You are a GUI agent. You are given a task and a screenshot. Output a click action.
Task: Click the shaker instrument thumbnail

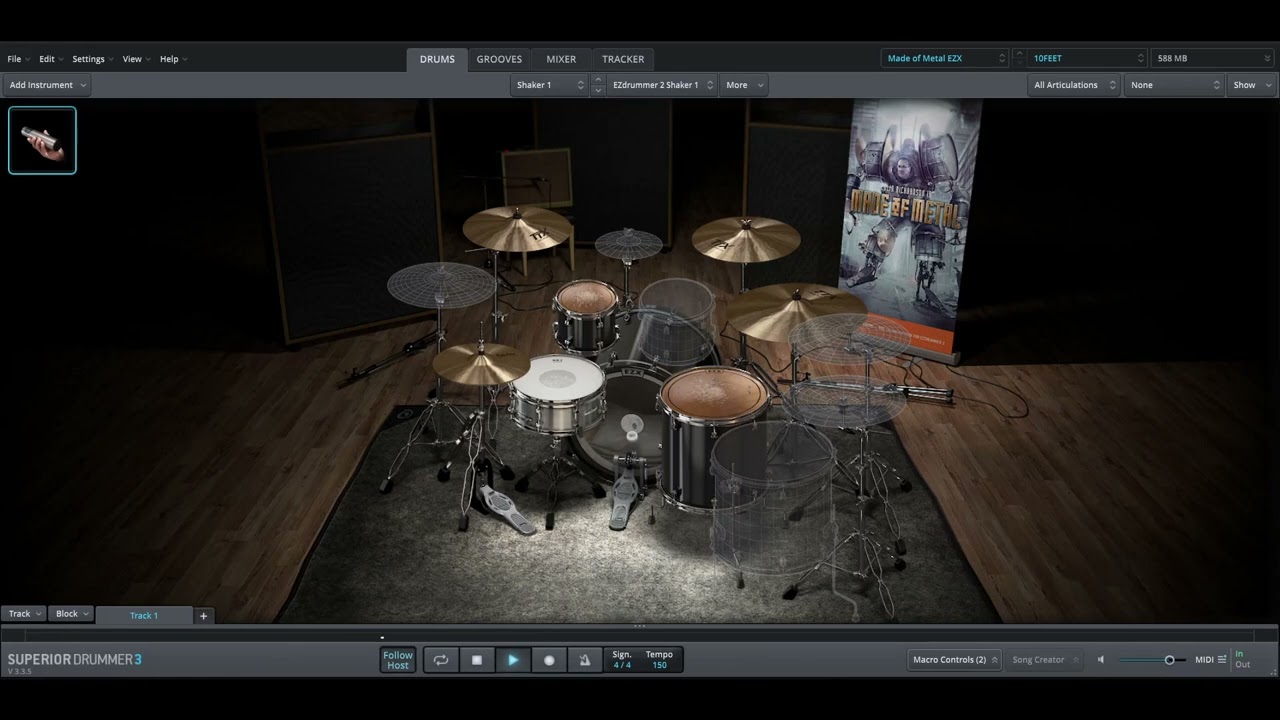point(42,140)
